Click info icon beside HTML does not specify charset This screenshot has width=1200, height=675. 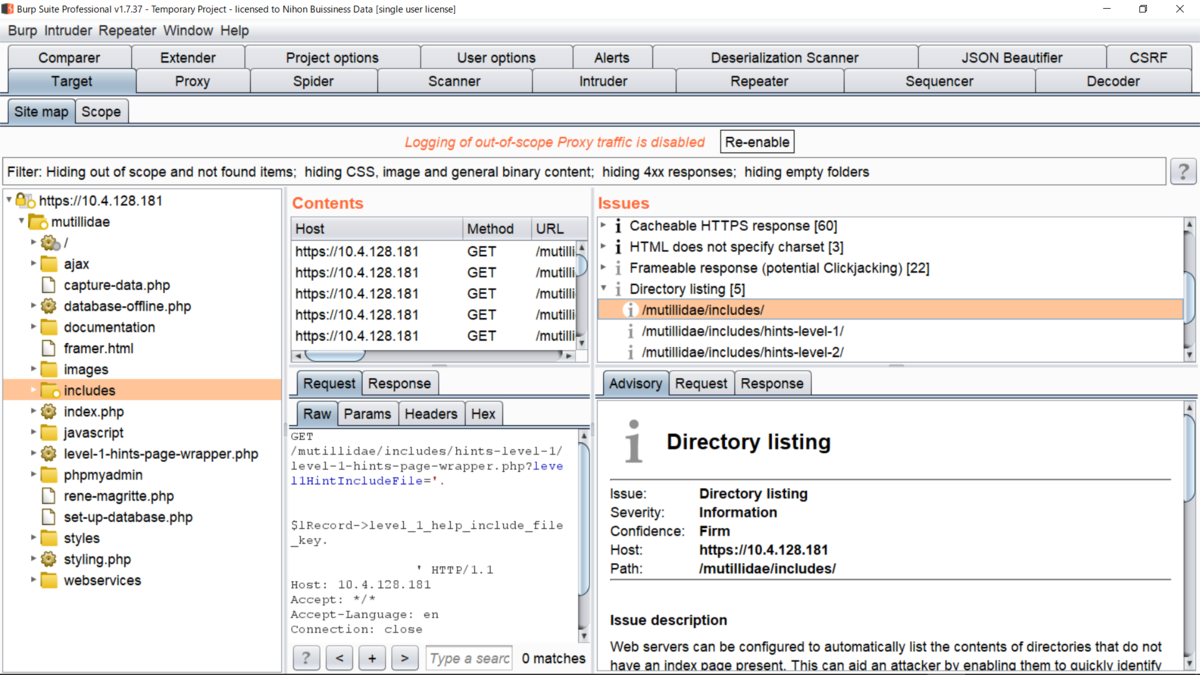(618, 247)
